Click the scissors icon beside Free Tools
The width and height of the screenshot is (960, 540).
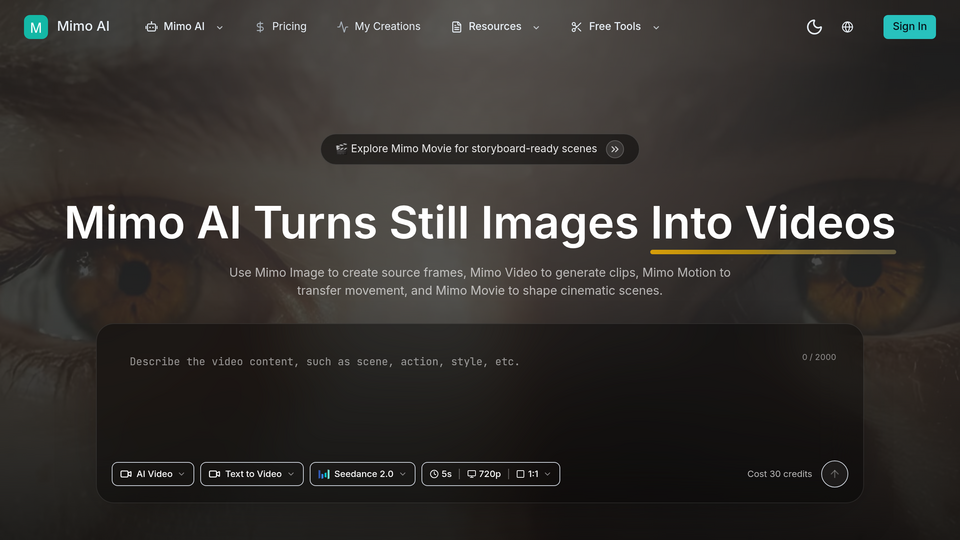(576, 27)
